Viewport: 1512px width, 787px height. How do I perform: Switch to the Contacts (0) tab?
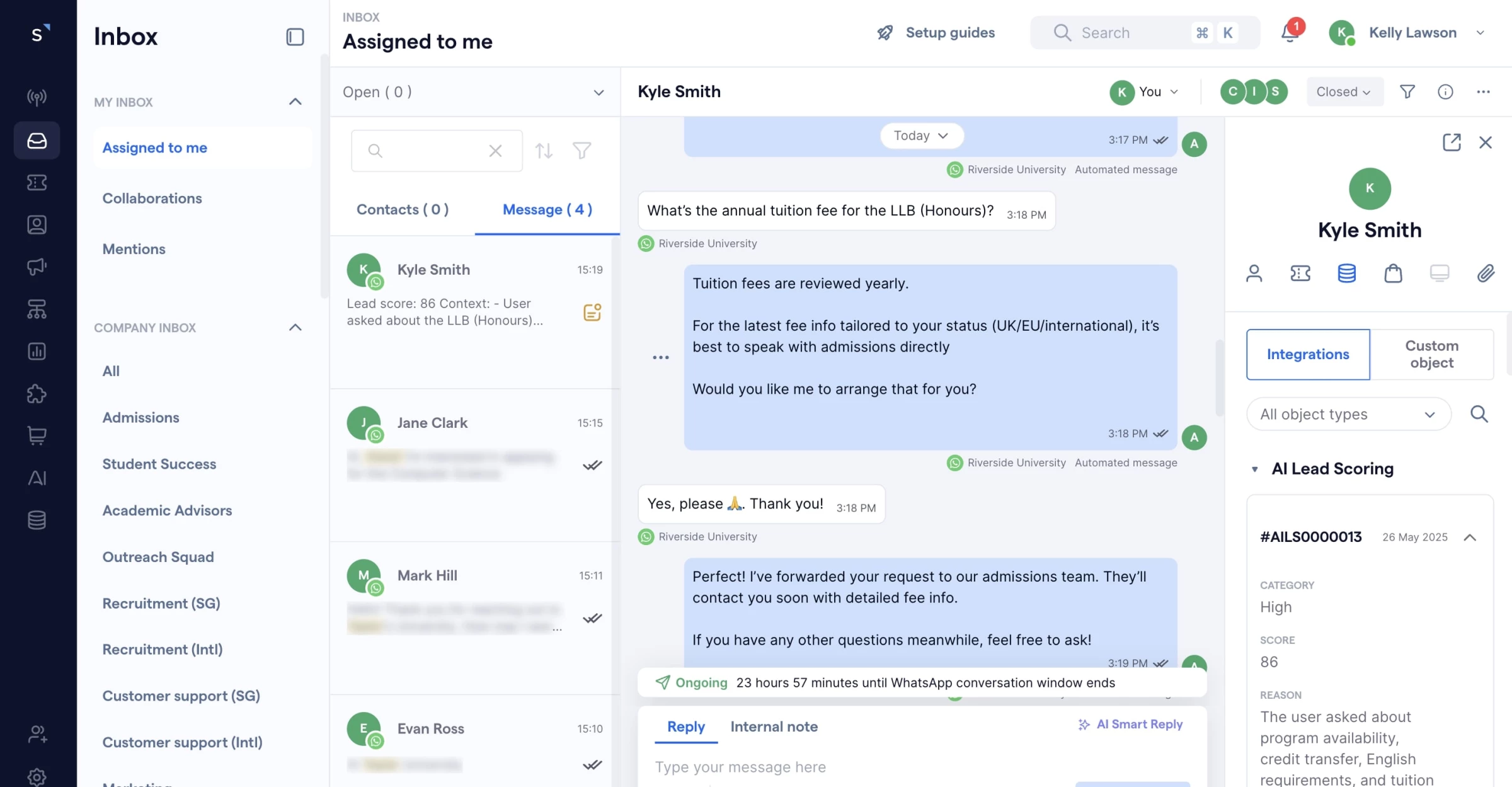(403, 210)
